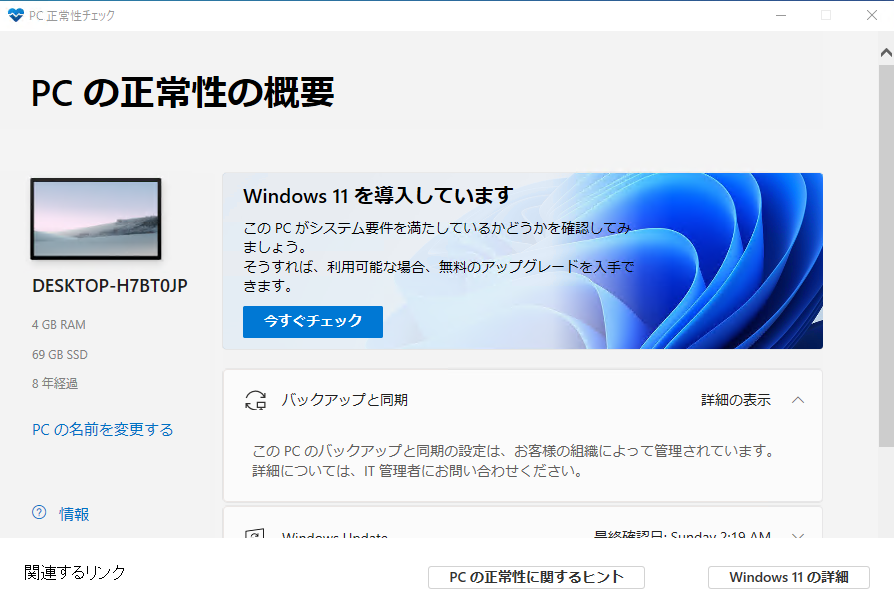Click the desktop wallpaper thumbnail image

click(96, 219)
